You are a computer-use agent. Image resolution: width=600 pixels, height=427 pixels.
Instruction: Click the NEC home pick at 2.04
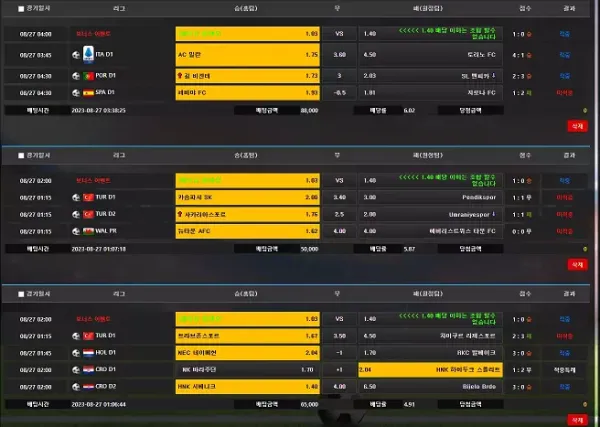248,353
